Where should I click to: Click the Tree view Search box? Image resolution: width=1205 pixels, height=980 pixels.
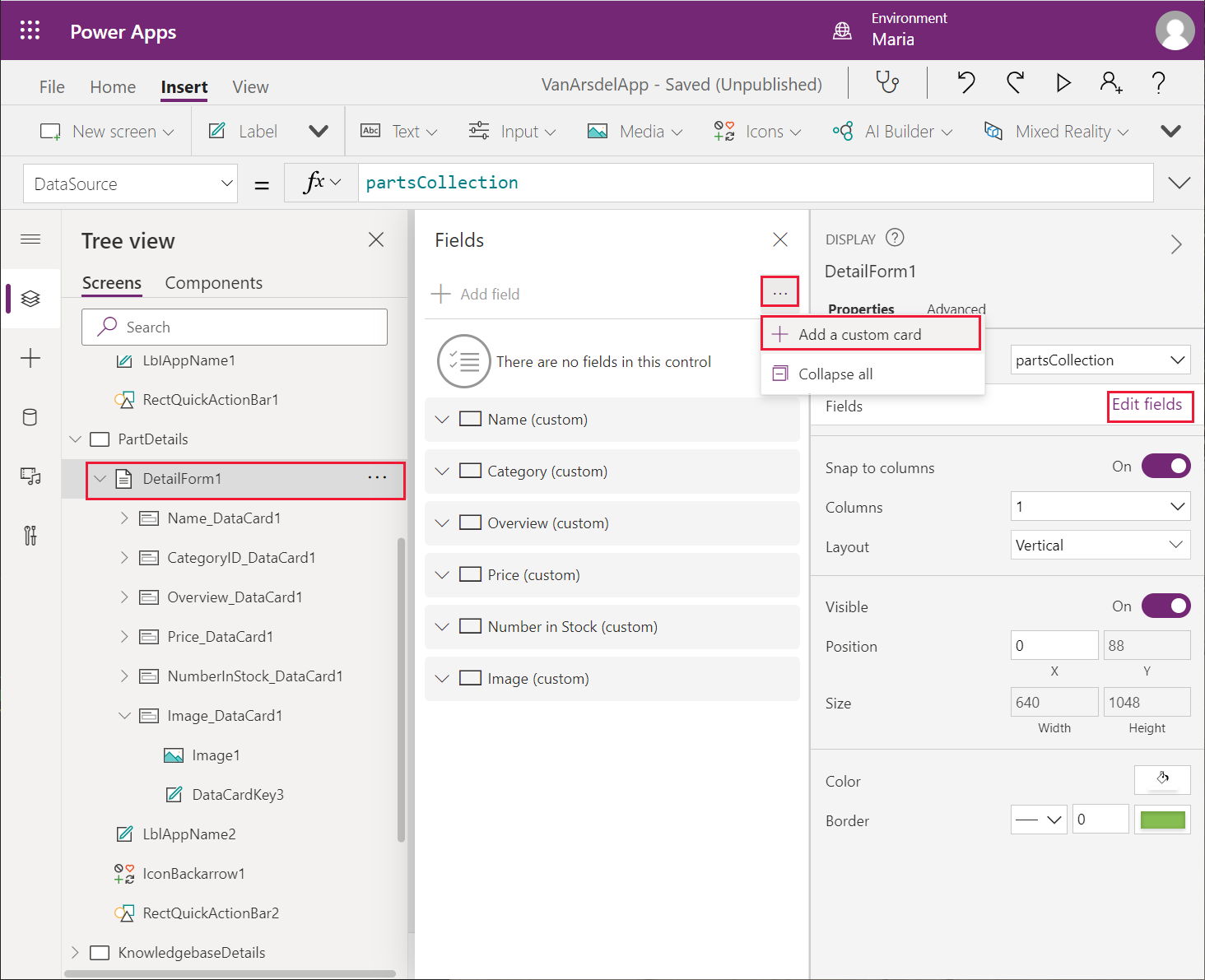235,327
